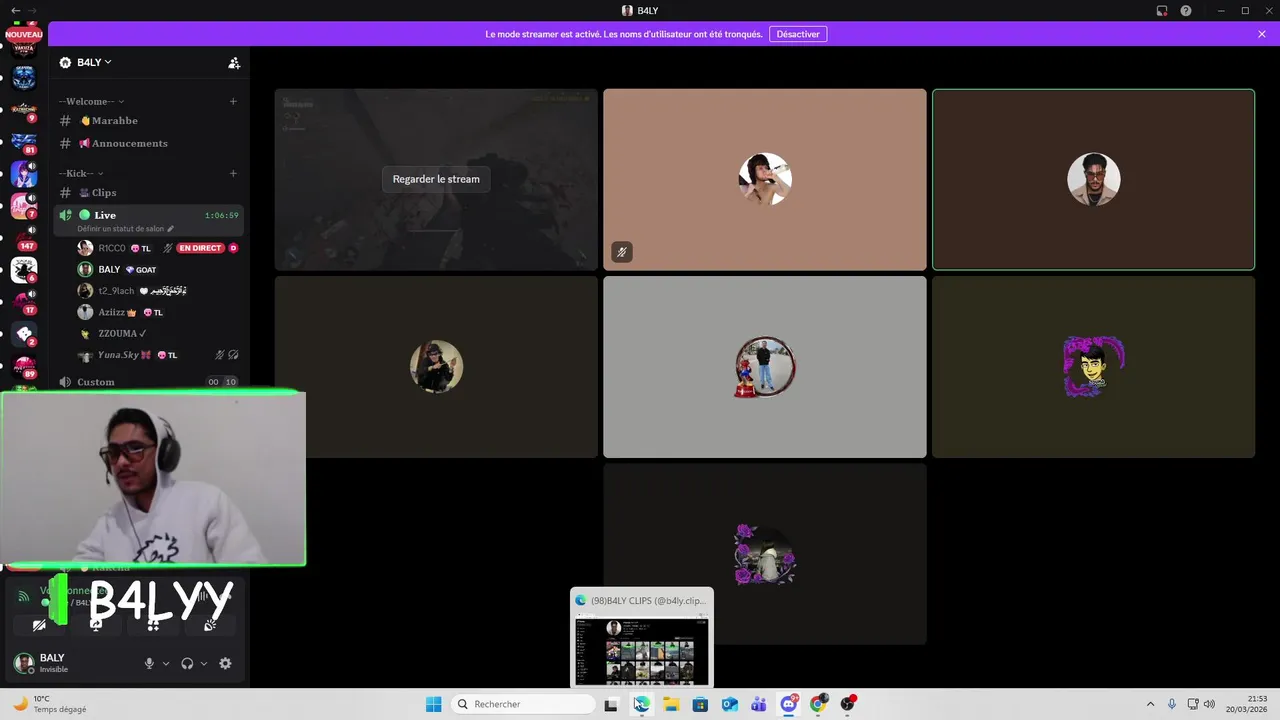Select user ZZOUMA in voice list
Viewport: 1280px width, 720px height.
[x=158, y=334]
